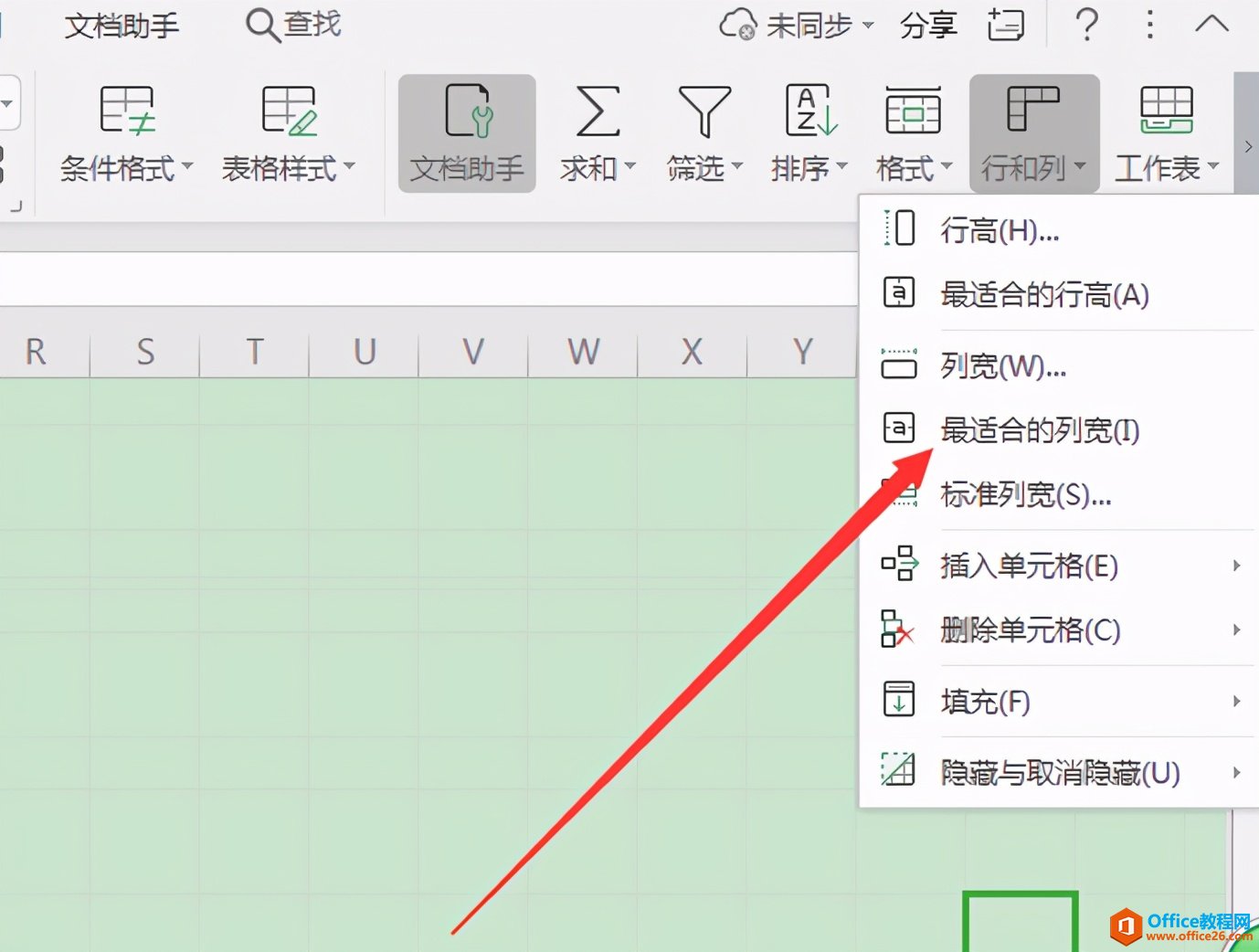Viewport: 1259px width, 952px height.
Task: Click the 格式 format icon
Action: (913, 111)
